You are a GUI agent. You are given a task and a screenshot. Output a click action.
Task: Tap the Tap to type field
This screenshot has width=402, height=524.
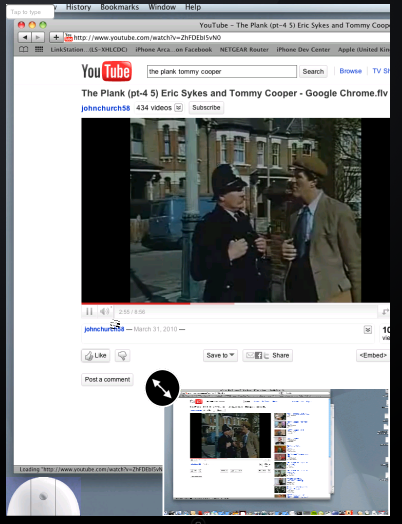[30, 12]
